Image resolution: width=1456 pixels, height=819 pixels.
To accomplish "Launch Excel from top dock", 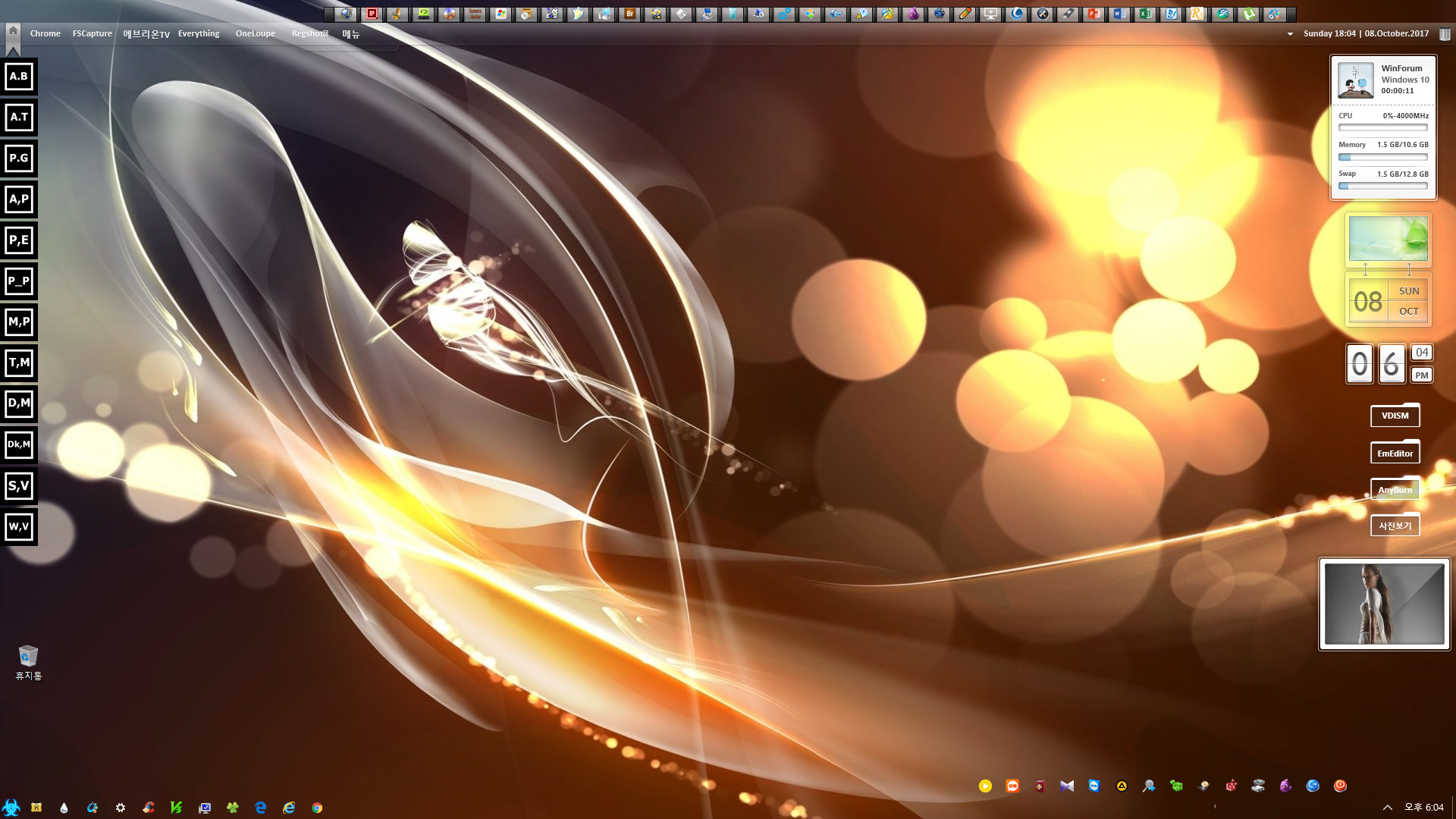I will click(1145, 14).
